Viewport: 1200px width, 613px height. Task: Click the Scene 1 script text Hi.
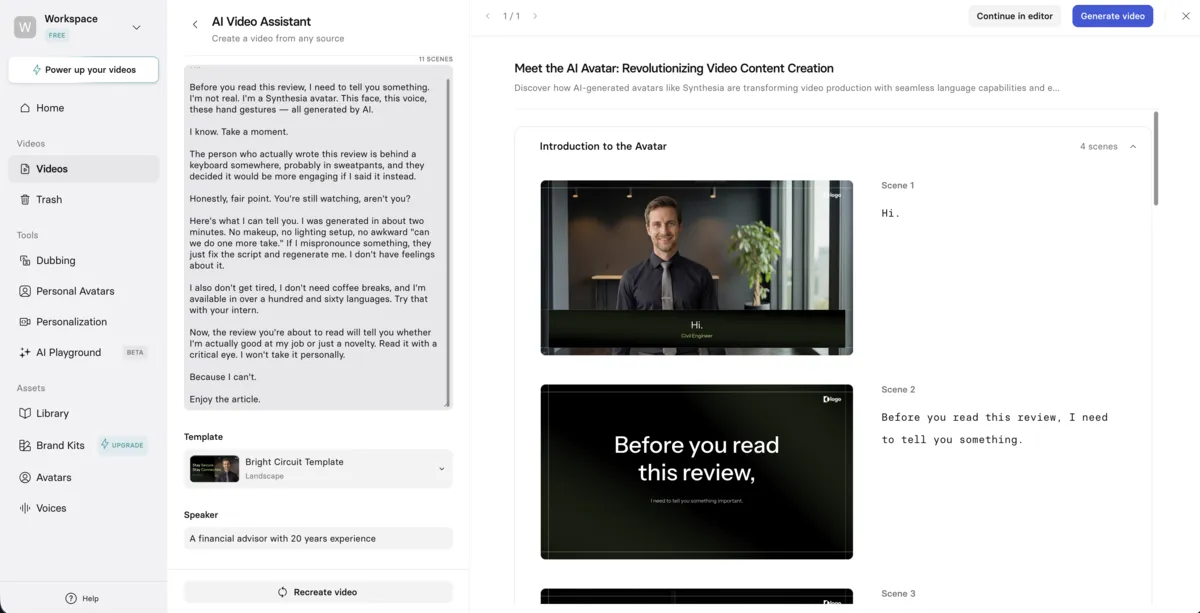(x=890, y=213)
